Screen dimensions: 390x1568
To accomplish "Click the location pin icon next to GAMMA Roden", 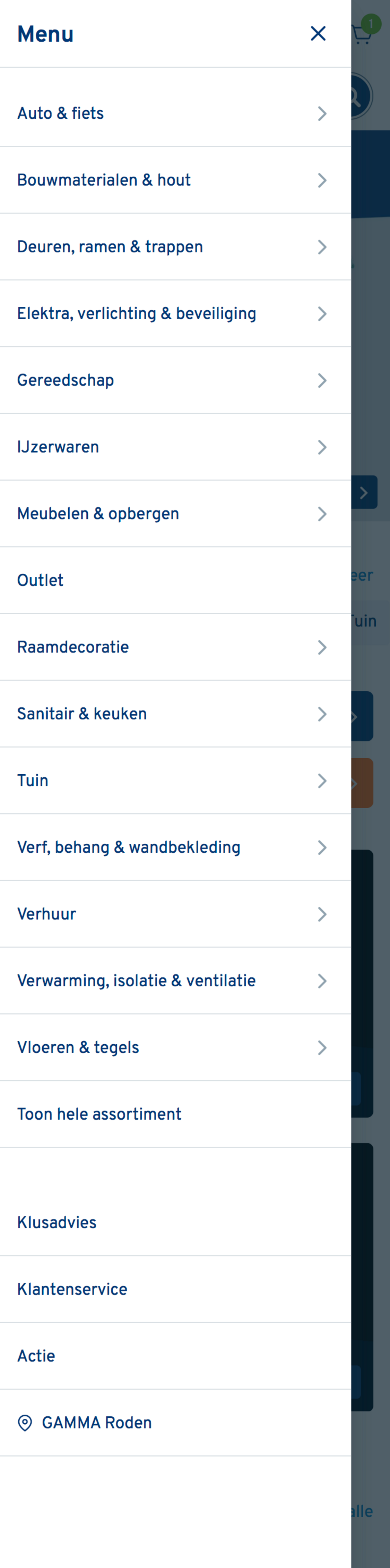I will pyautogui.click(x=25, y=1423).
